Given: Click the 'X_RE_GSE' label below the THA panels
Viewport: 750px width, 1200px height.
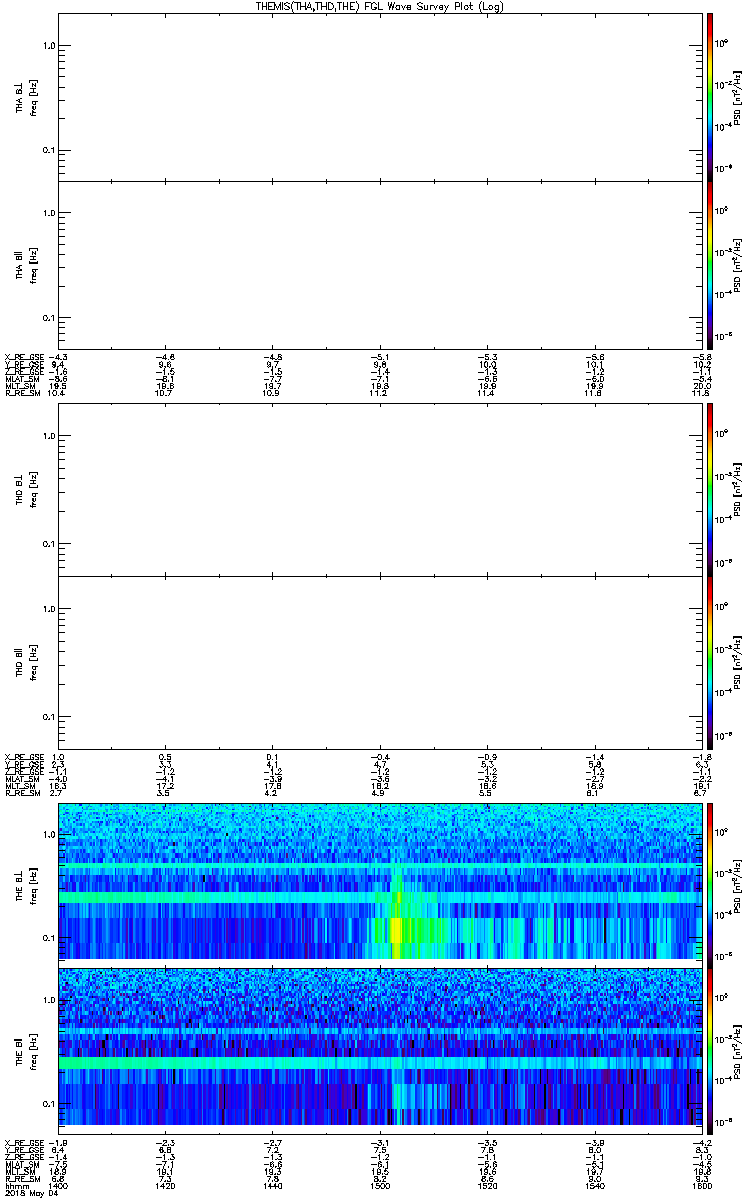Looking at the screenshot, I should coord(23,357).
